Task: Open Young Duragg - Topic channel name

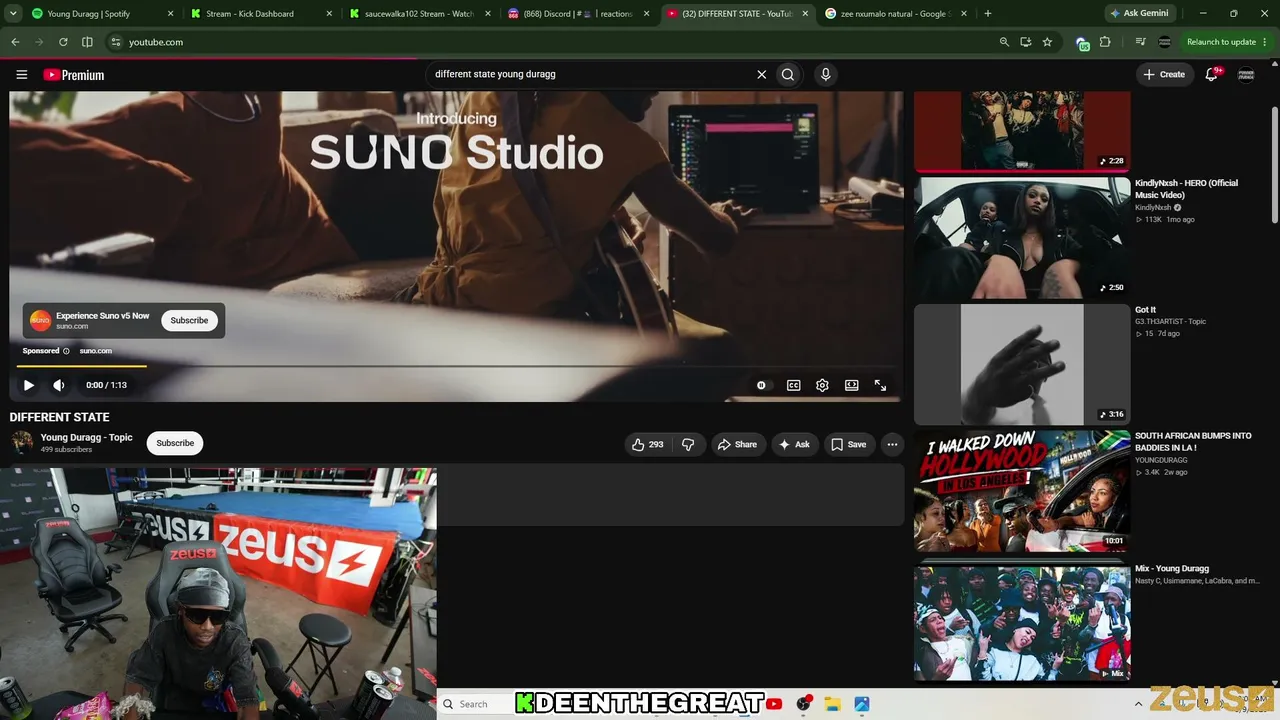Action: pyautogui.click(x=86, y=437)
